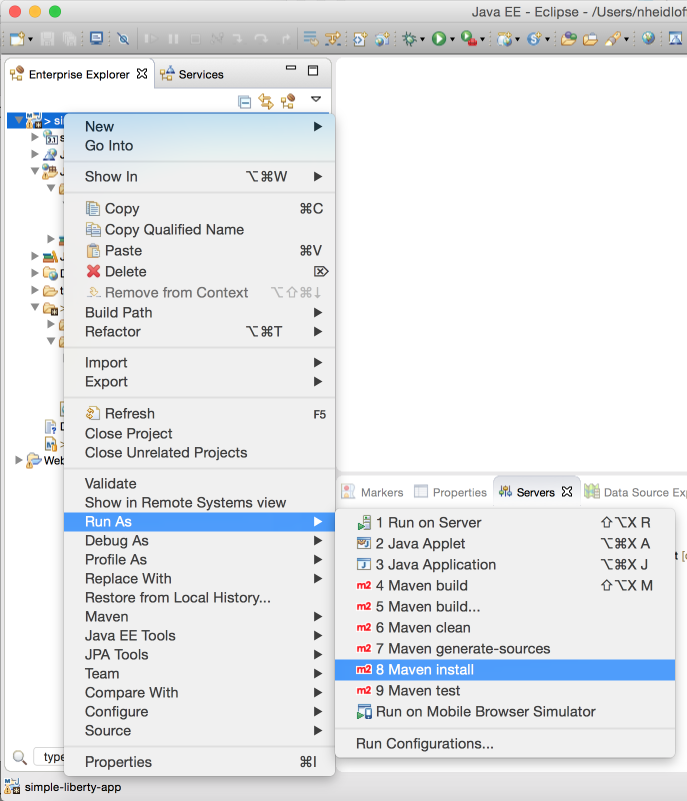Toggle the Skip All Breakpoints icon

pyautogui.click(x=123, y=39)
